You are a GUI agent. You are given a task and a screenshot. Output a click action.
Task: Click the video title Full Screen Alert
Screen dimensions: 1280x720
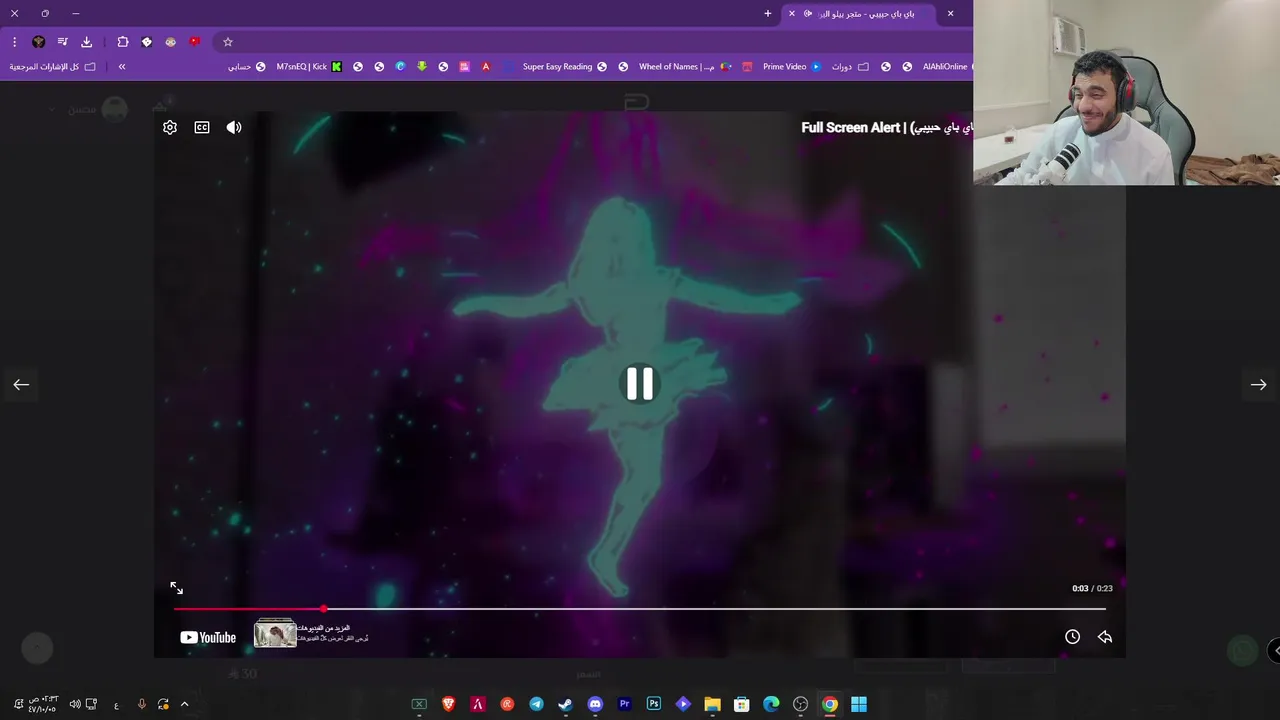tap(887, 127)
